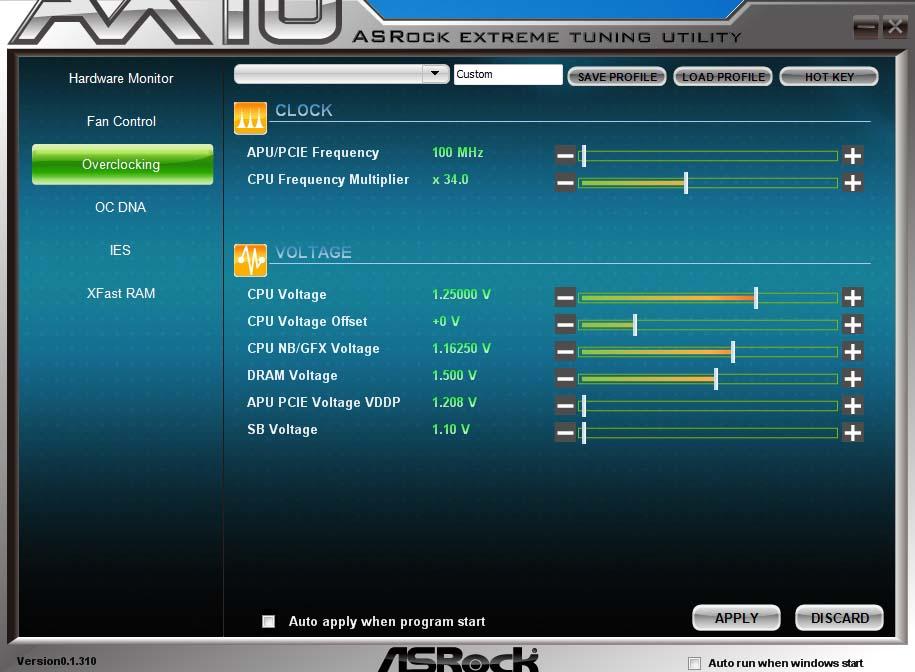This screenshot has height=672, width=915.
Task: Apply the overclocking settings
Action: pyautogui.click(x=736, y=618)
